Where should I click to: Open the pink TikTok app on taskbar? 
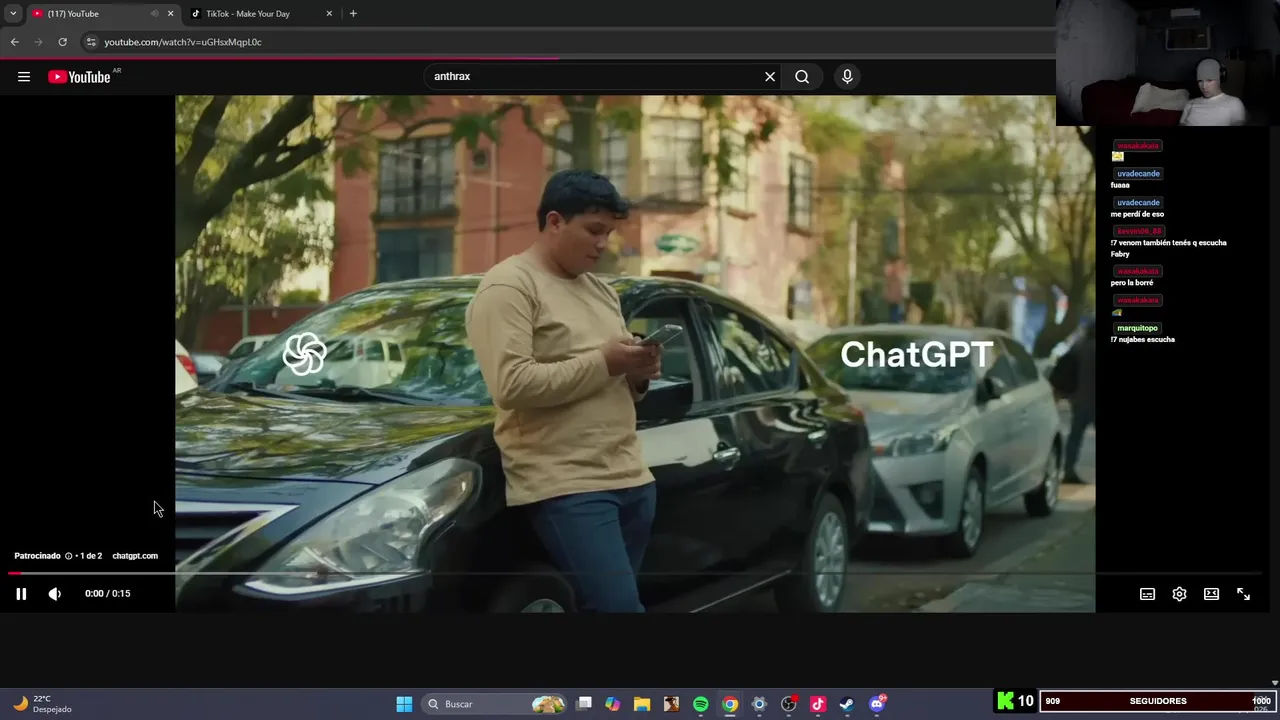click(818, 704)
